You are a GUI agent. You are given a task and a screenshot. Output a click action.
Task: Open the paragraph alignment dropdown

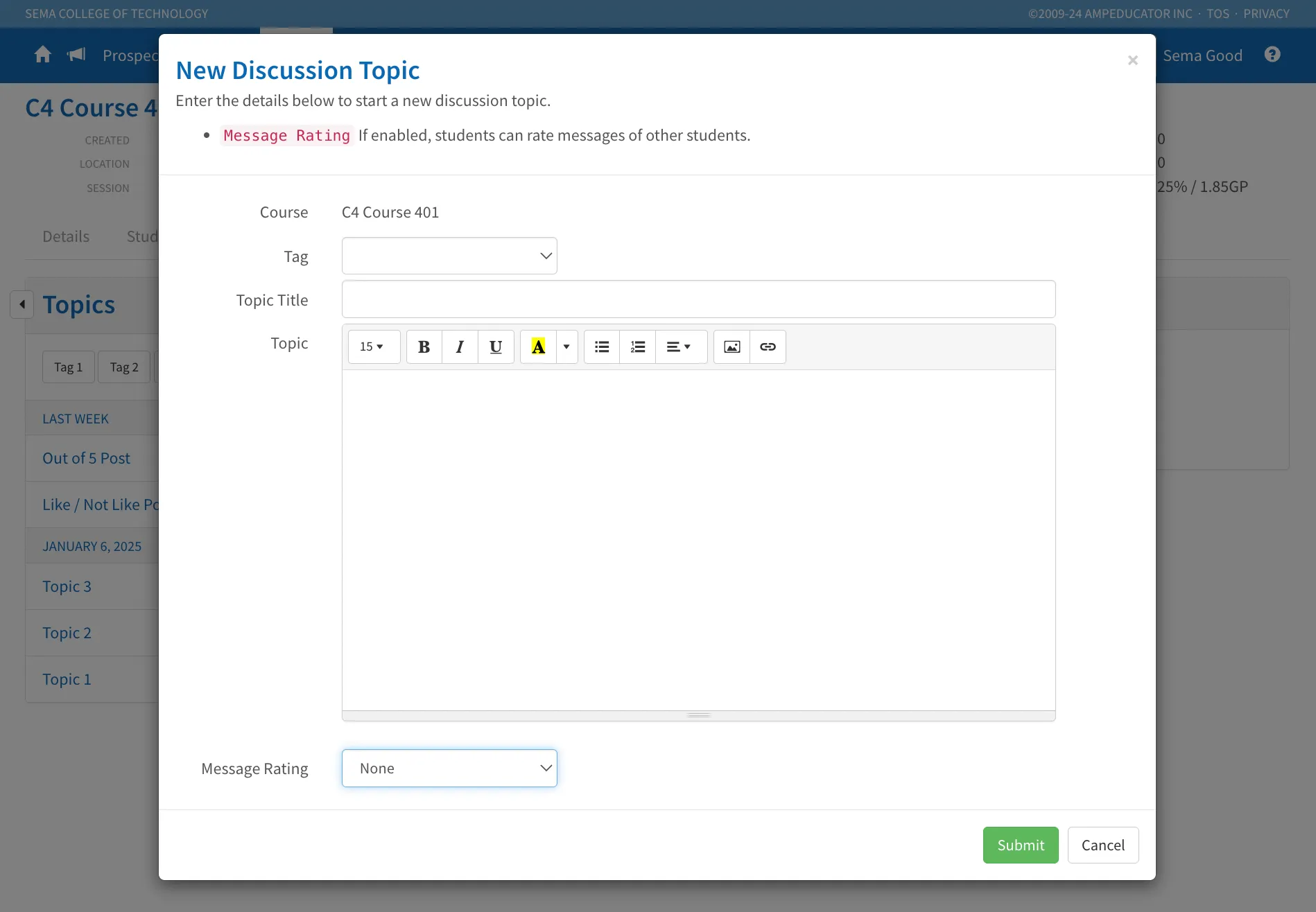(x=680, y=347)
